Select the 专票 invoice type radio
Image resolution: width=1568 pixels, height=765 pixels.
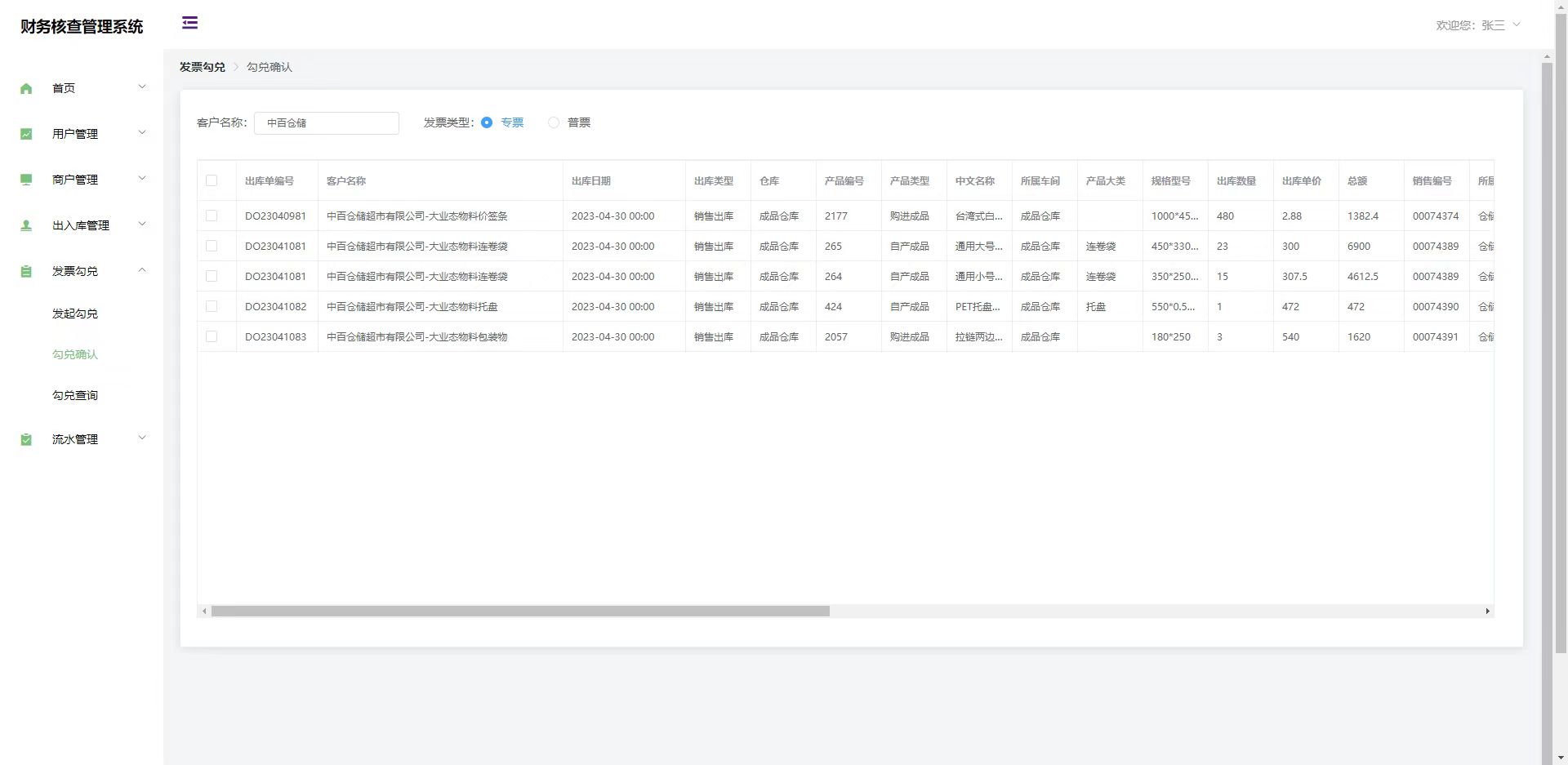pyautogui.click(x=487, y=122)
